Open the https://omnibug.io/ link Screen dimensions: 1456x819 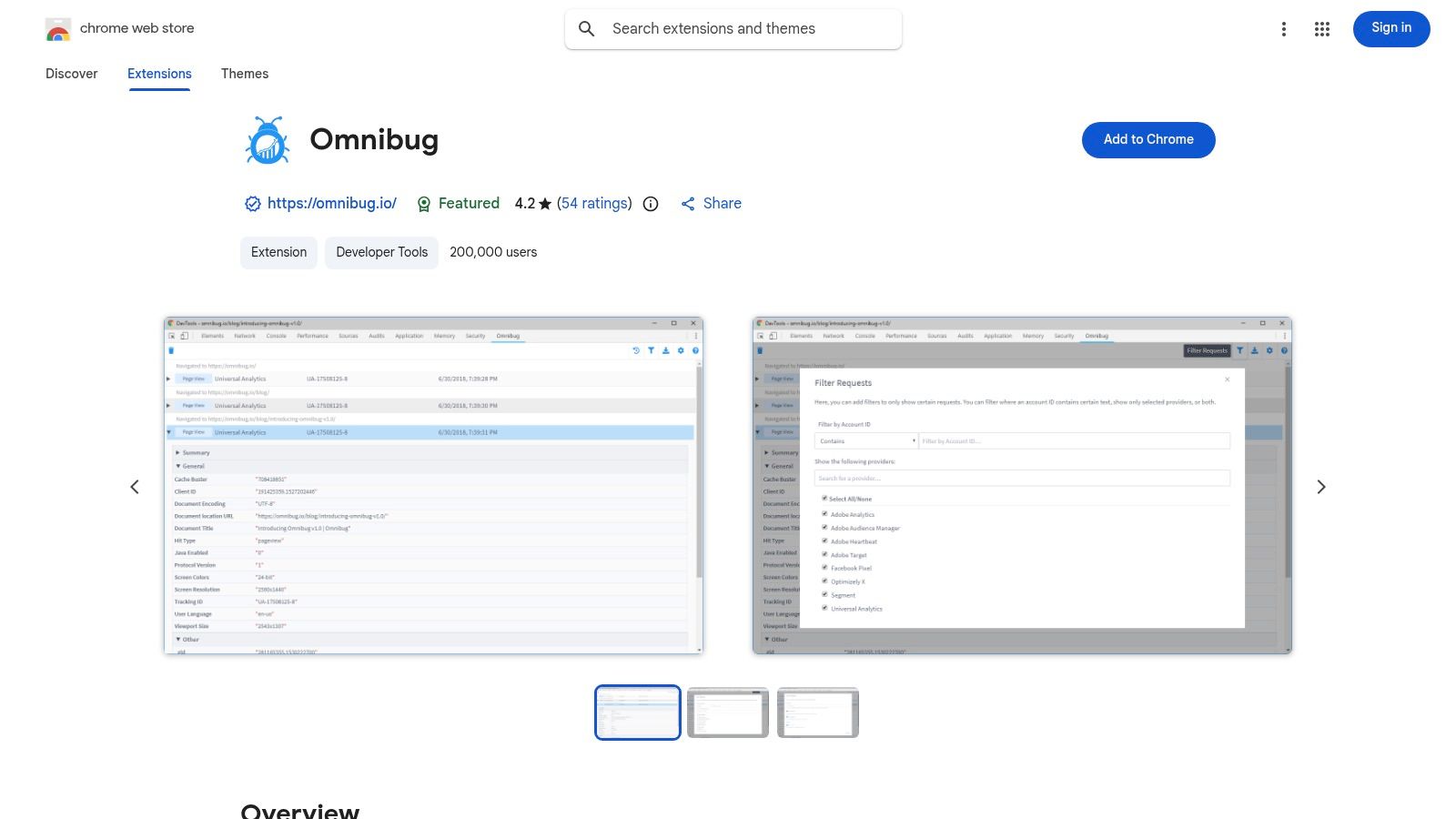coord(332,204)
